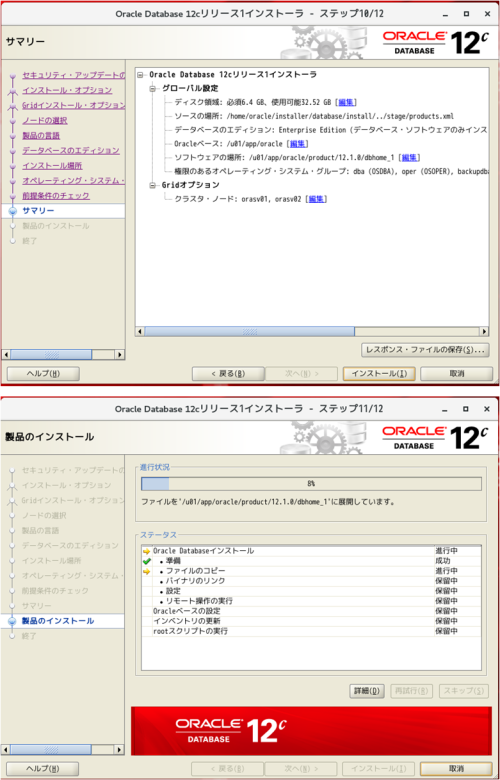Click ソースの場所 products.xml path row
The image size is (500, 780).
pyautogui.click(x=314, y=116)
